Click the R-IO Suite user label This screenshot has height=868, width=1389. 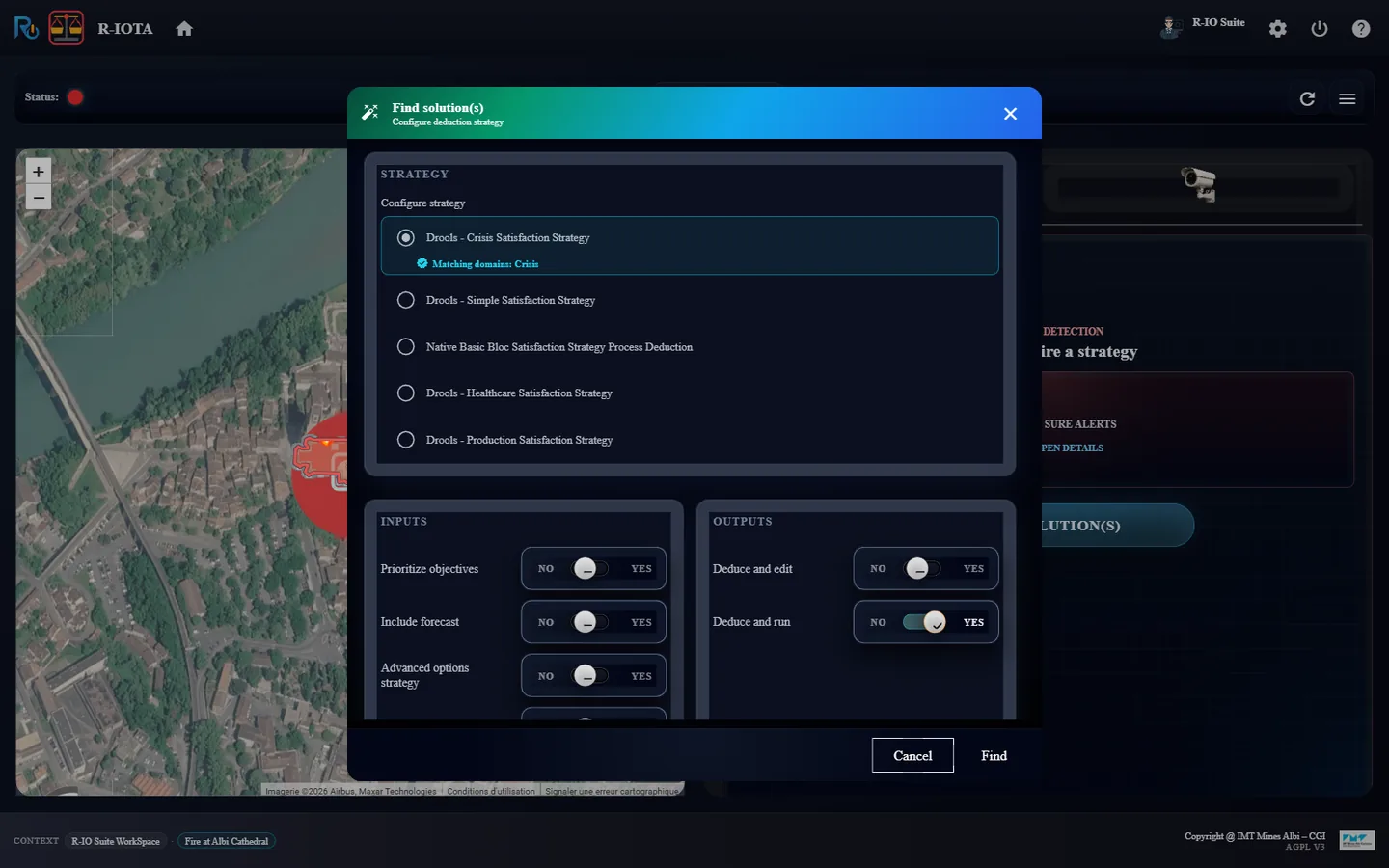[1218, 22]
